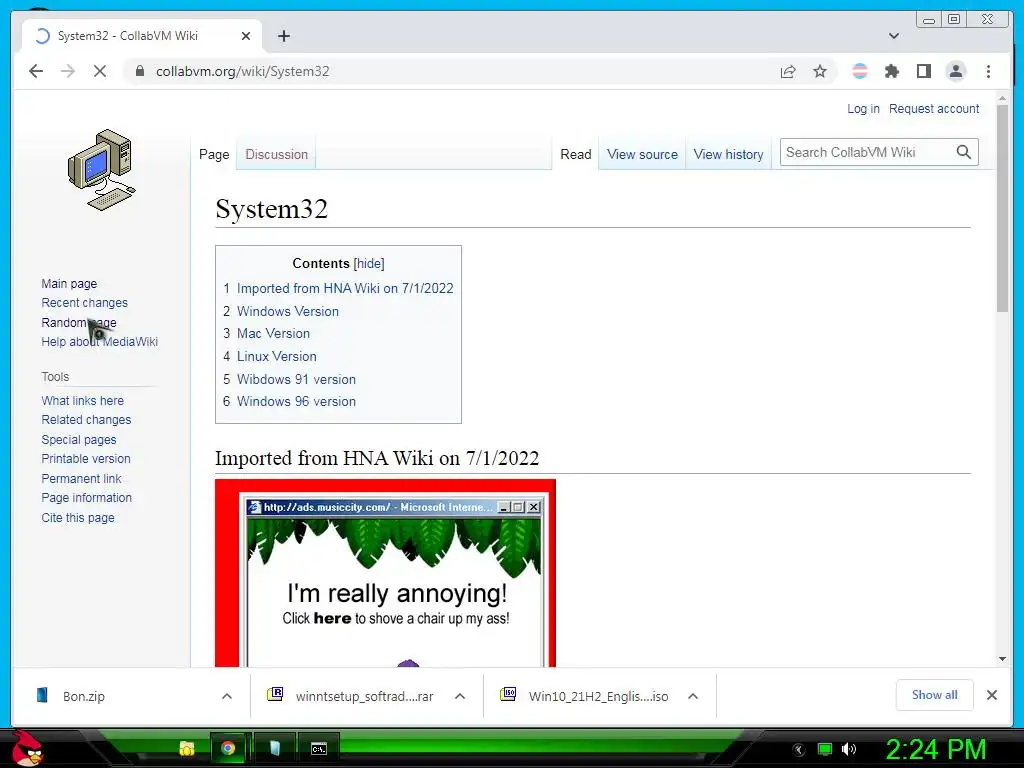Expand options chevron for Bon.zip download

227,696
